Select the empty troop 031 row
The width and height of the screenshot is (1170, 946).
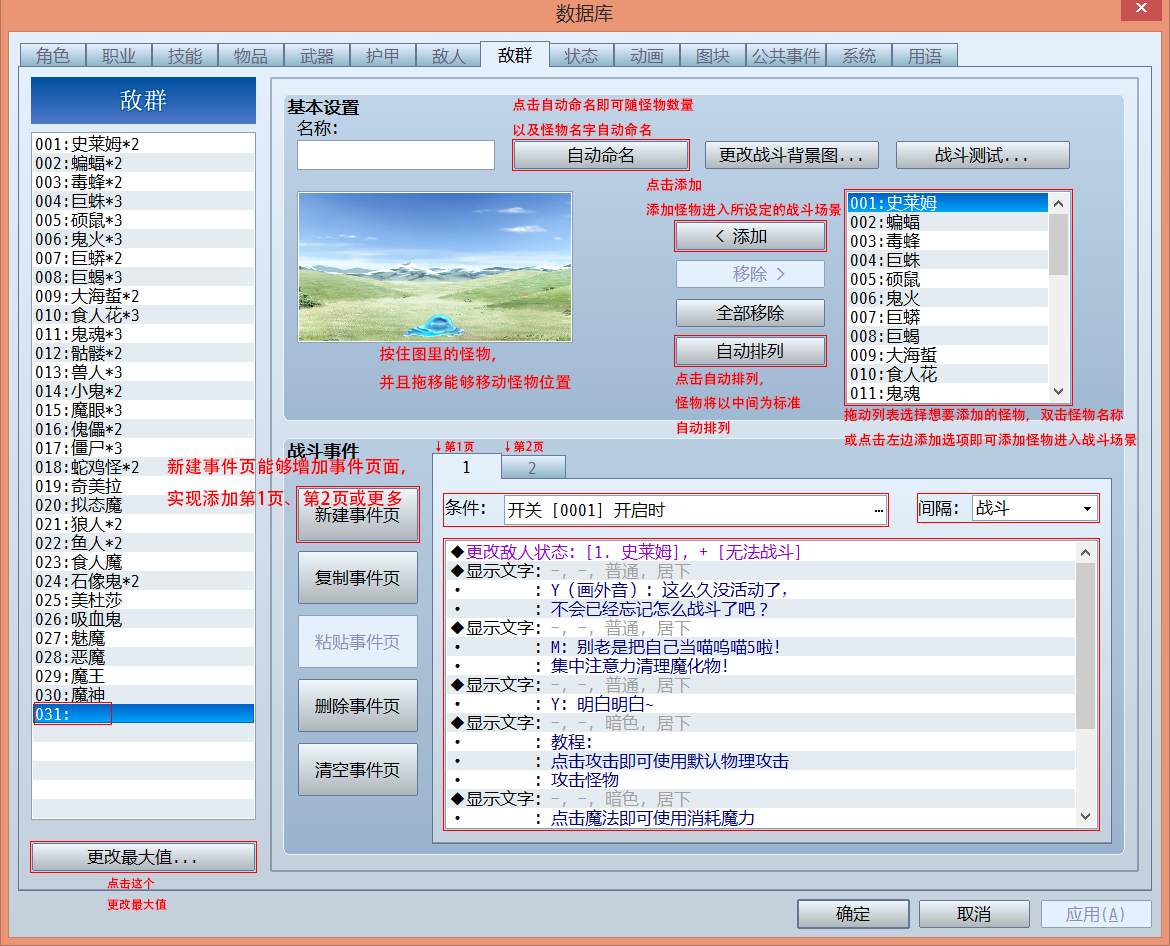143,714
